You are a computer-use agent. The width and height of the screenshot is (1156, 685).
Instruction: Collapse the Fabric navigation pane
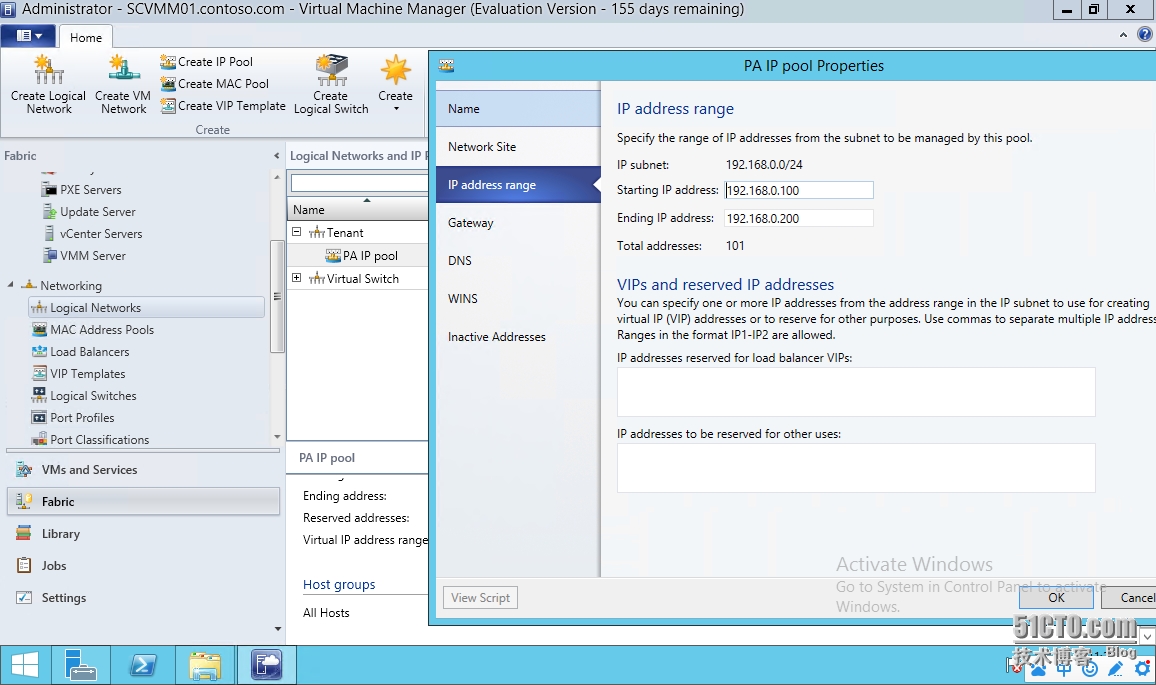click(276, 156)
